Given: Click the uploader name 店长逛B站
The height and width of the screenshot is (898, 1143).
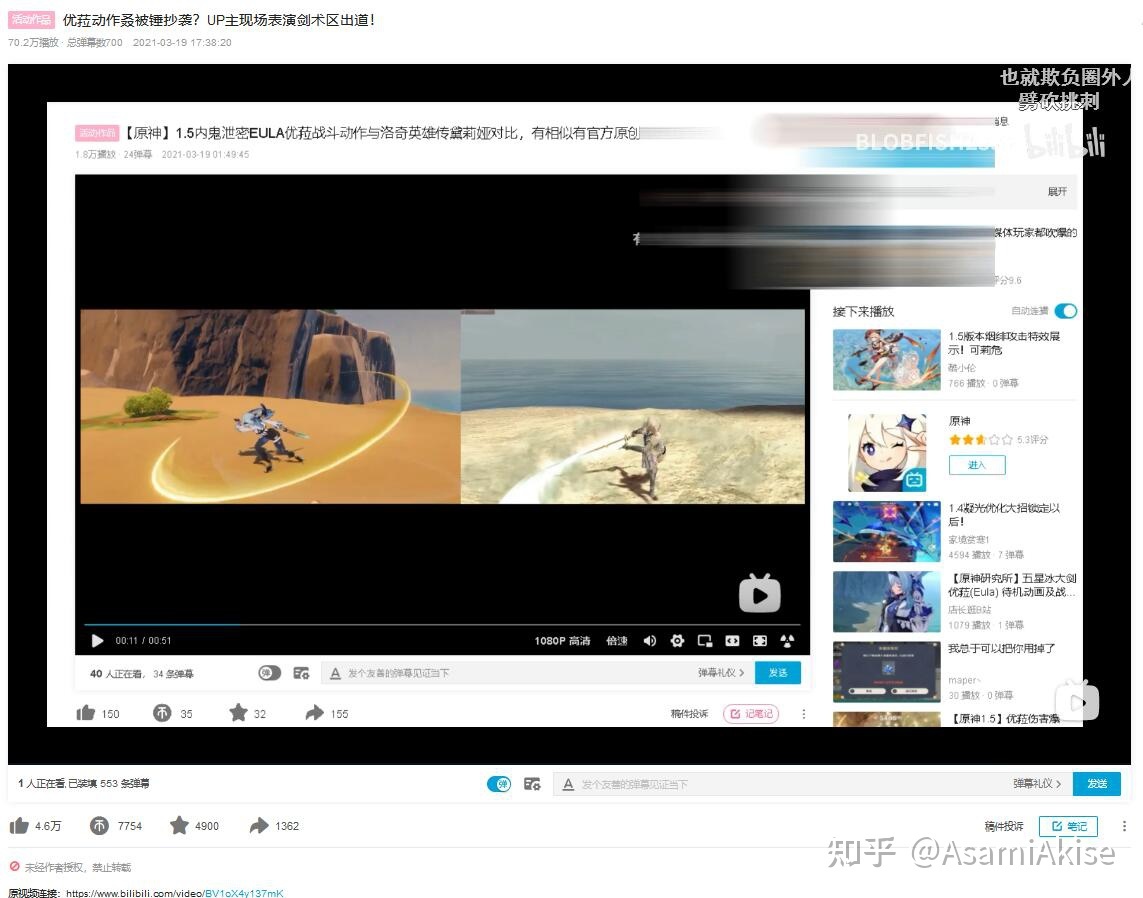Looking at the screenshot, I should pos(970,609).
